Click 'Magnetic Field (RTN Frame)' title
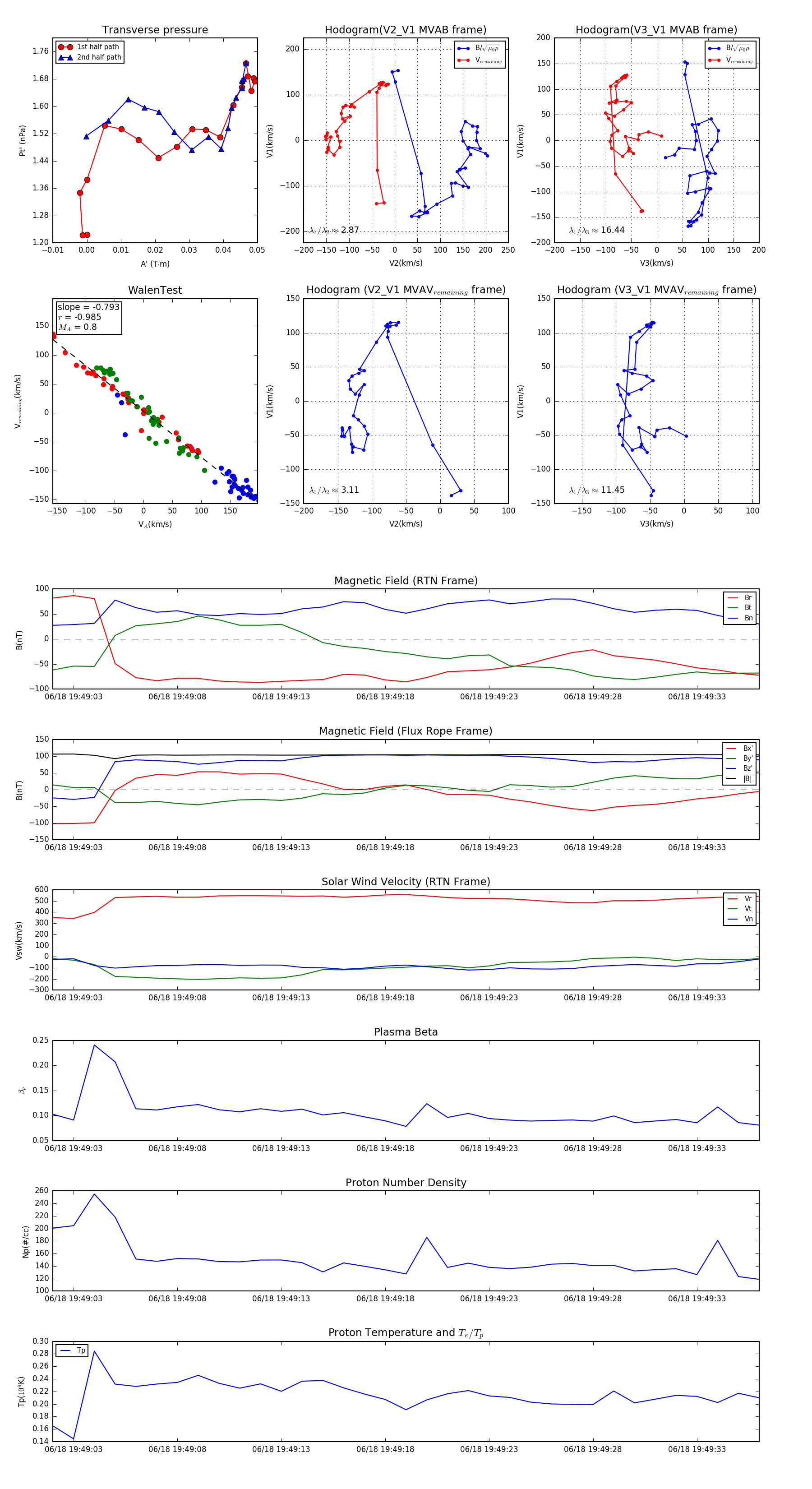The image size is (812, 1489). (x=406, y=581)
